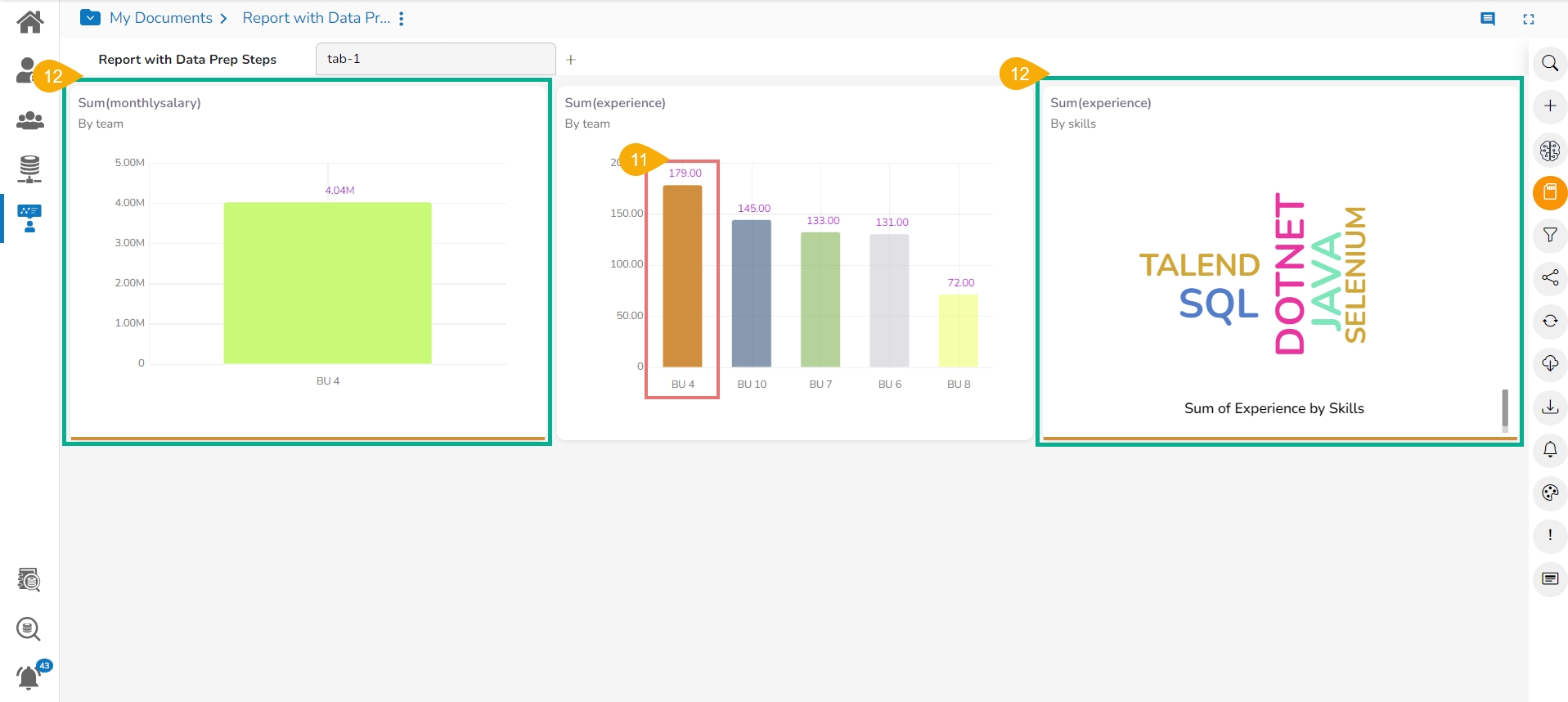
Task: Click the plus icon in the right toolbar
Action: (x=1550, y=106)
